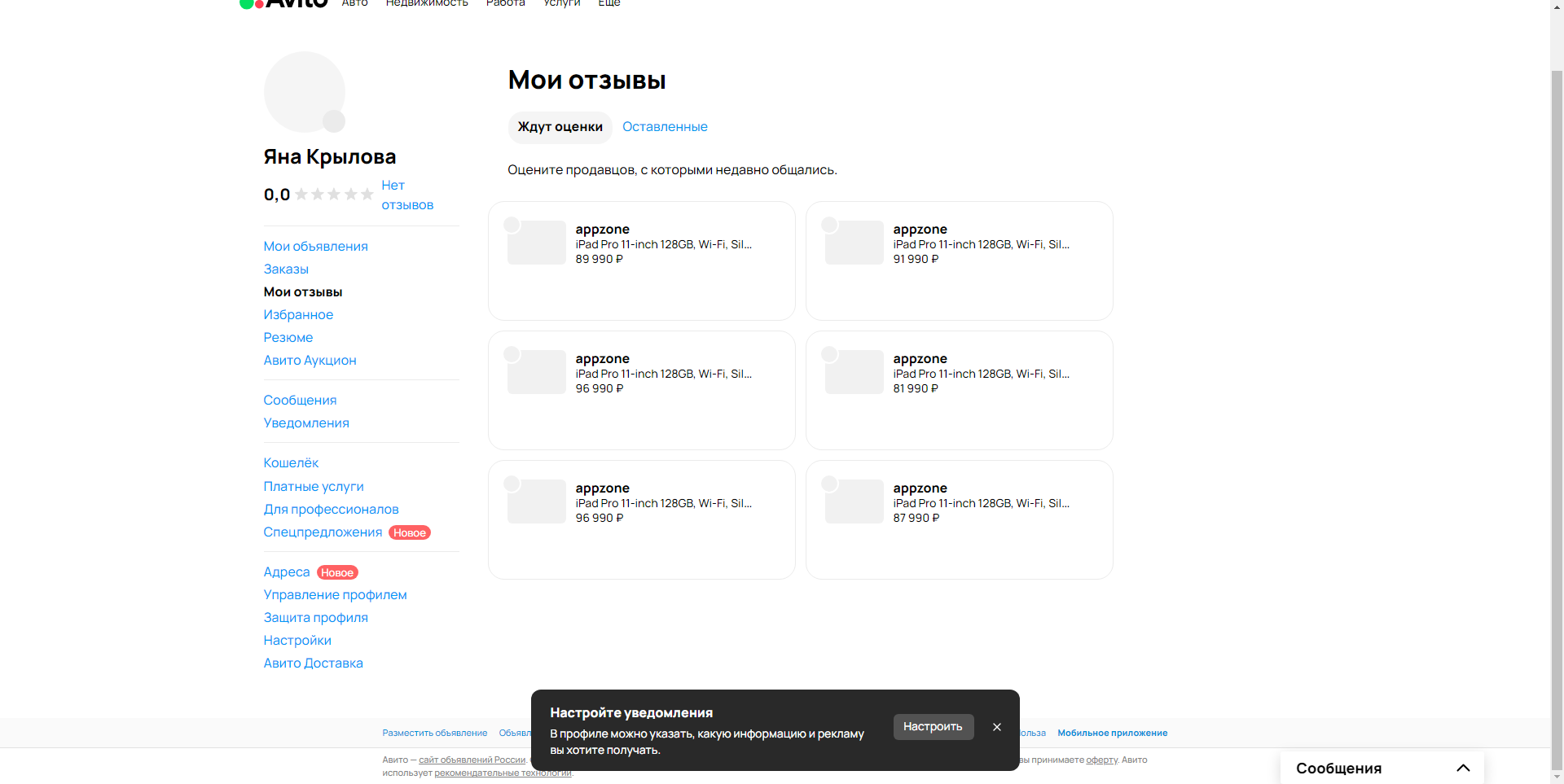Click the rating stars next to 0,0
The image size is (1564, 784).
point(334,195)
